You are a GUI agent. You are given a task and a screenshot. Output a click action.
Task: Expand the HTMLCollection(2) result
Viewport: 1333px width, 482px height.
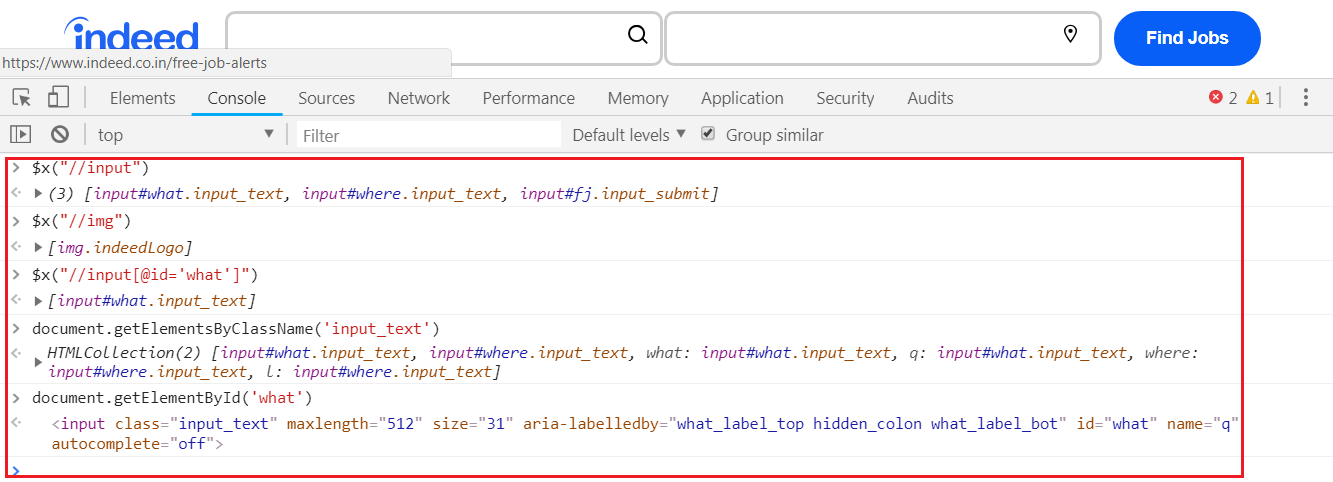[39, 360]
